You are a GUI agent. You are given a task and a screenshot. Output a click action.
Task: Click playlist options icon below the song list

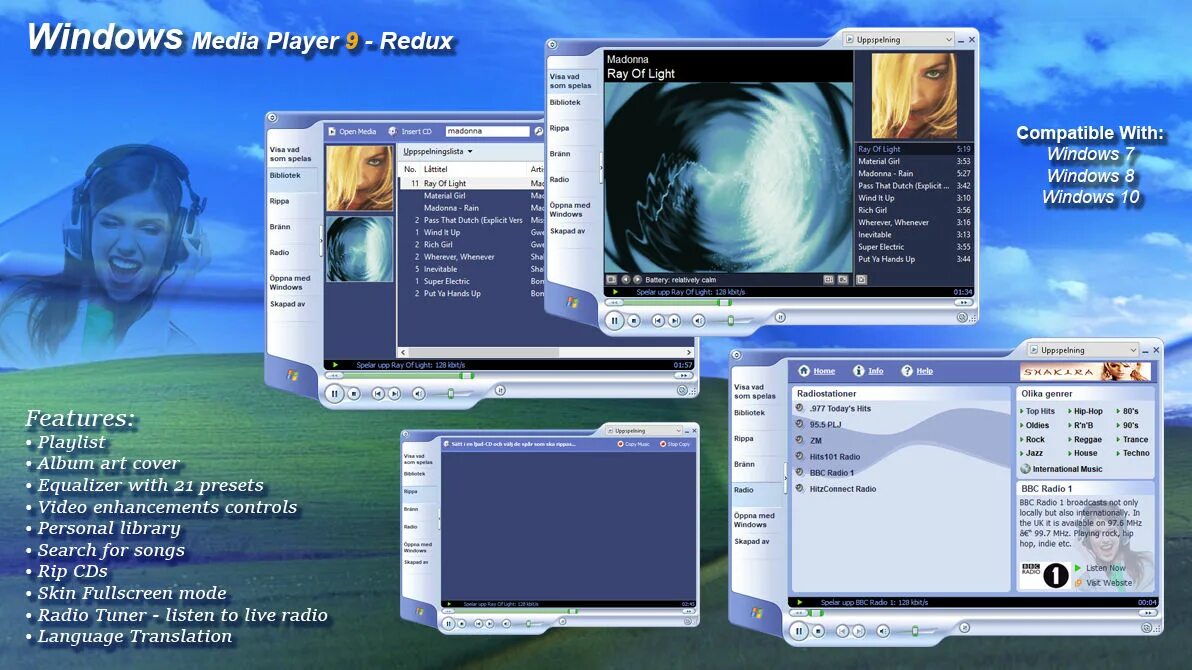coord(861,280)
